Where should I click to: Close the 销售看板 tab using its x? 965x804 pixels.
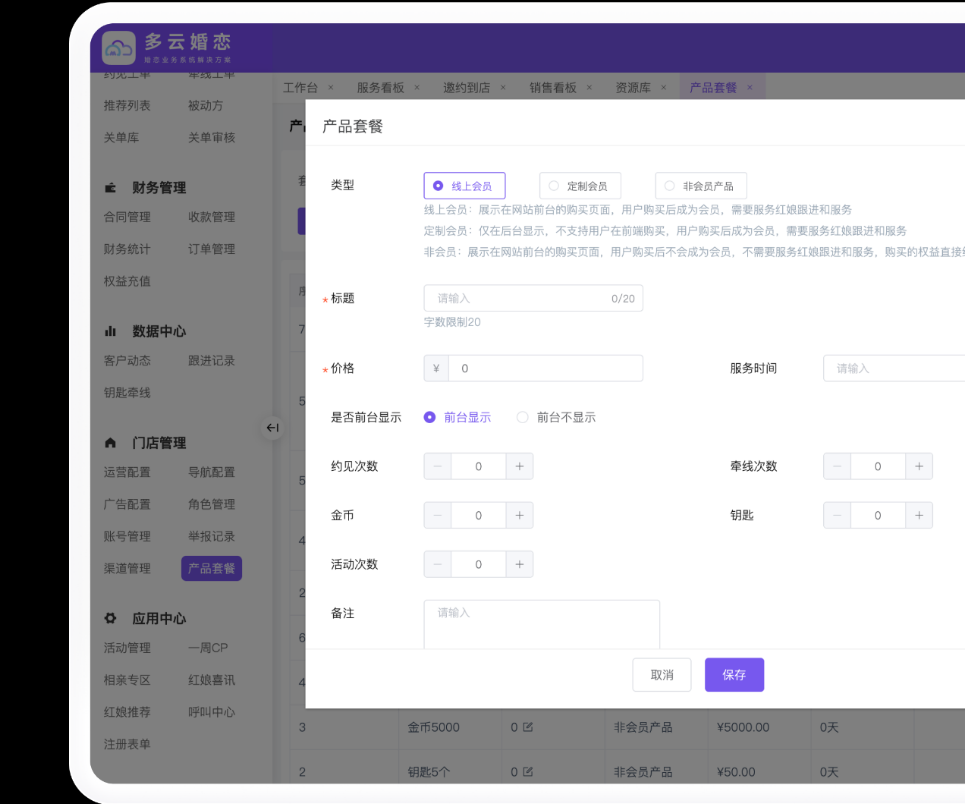coord(589,88)
